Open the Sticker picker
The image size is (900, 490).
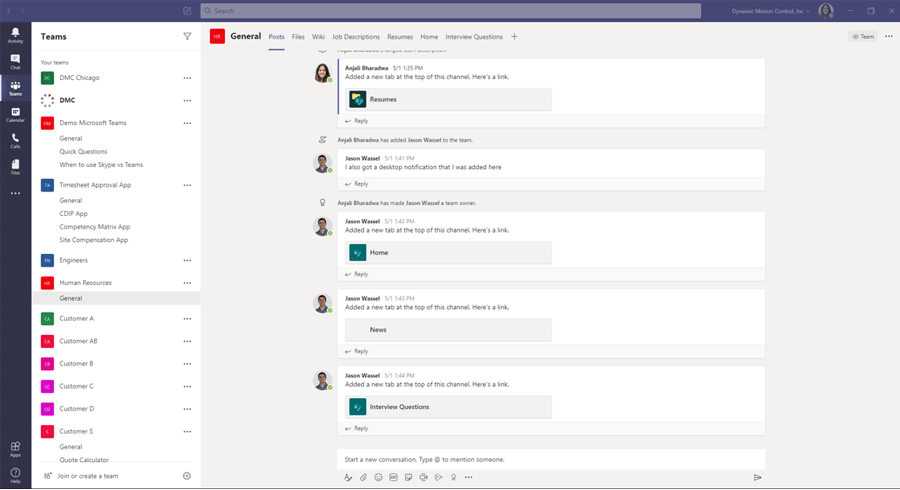point(408,477)
